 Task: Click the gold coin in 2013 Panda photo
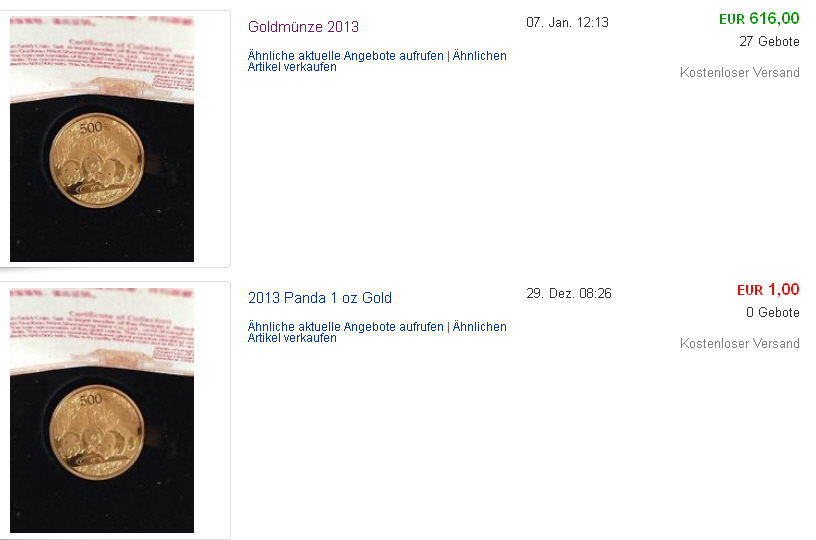pyautogui.click(x=97, y=432)
